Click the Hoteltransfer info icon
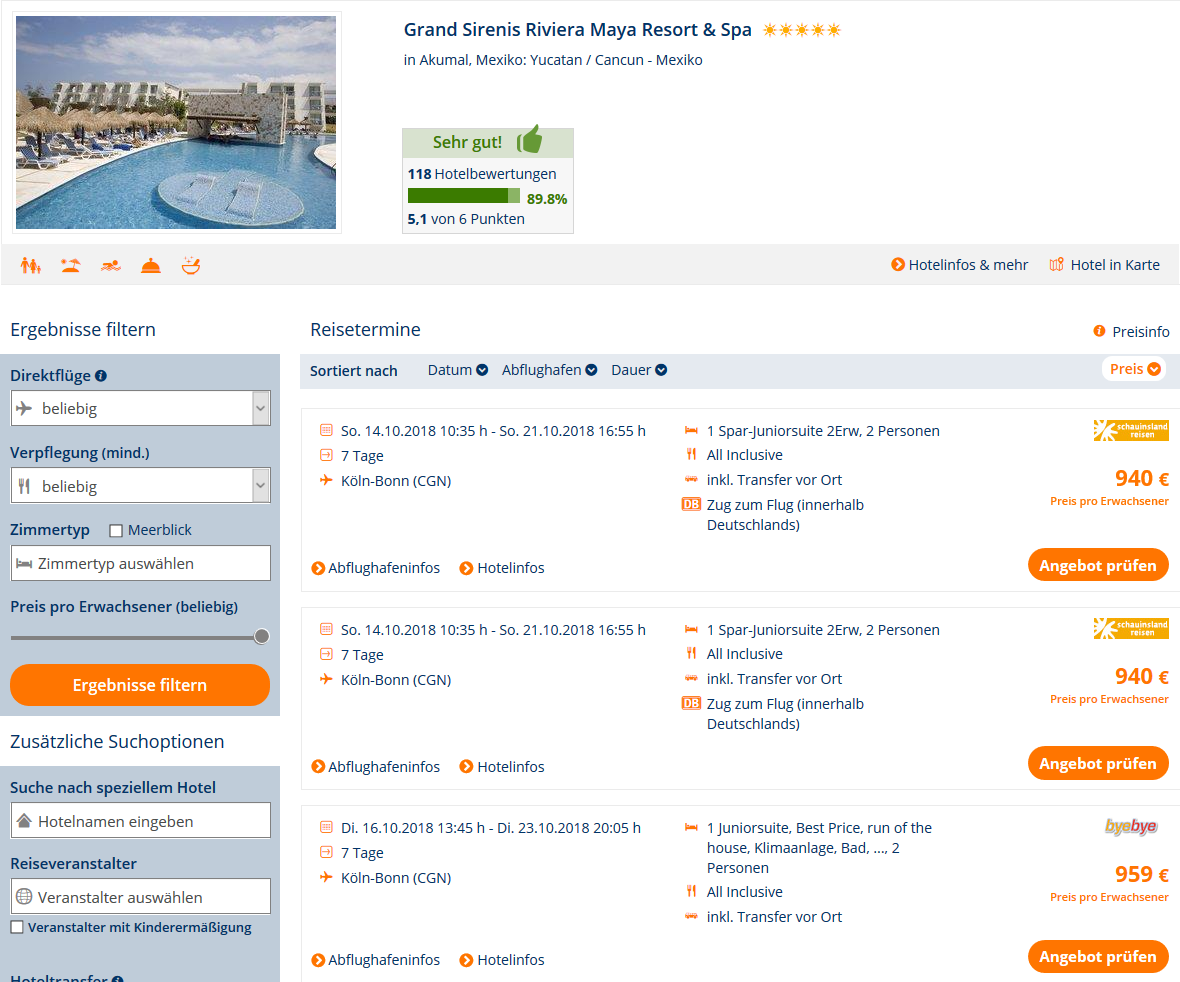 coord(117,978)
